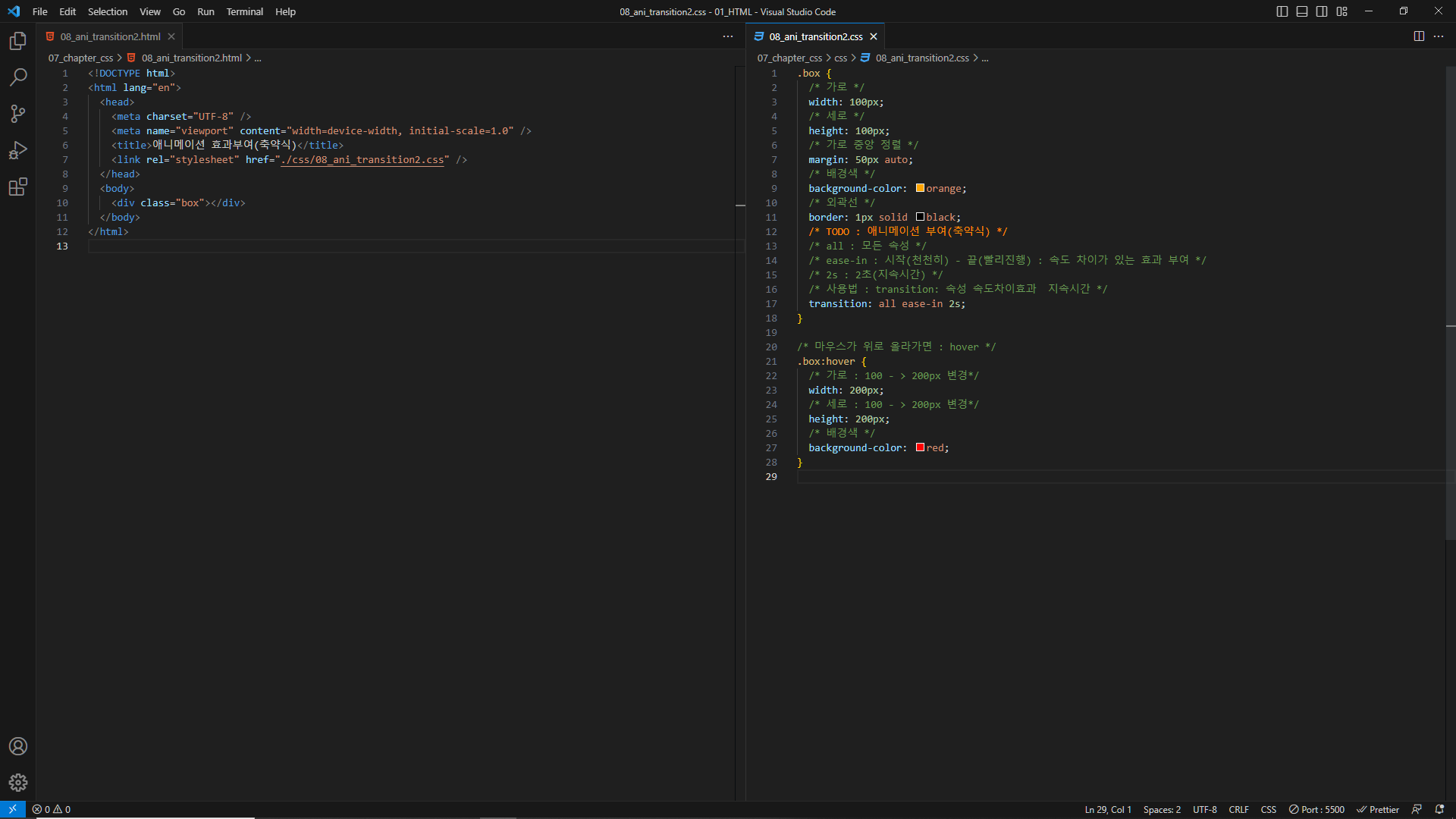The width and height of the screenshot is (1456, 819).
Task: Expand 07_chapter_css breadcrumb in CSS editor
Action: 789,58
